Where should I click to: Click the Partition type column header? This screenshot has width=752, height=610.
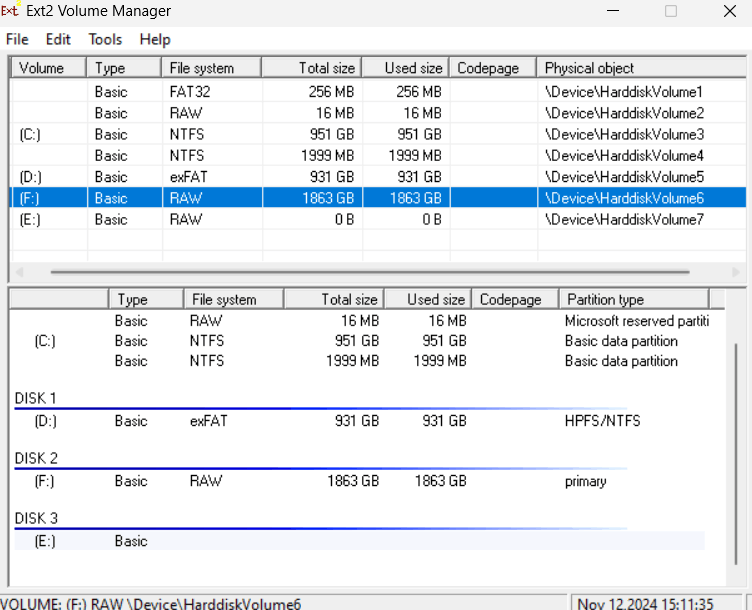point(634,299)
